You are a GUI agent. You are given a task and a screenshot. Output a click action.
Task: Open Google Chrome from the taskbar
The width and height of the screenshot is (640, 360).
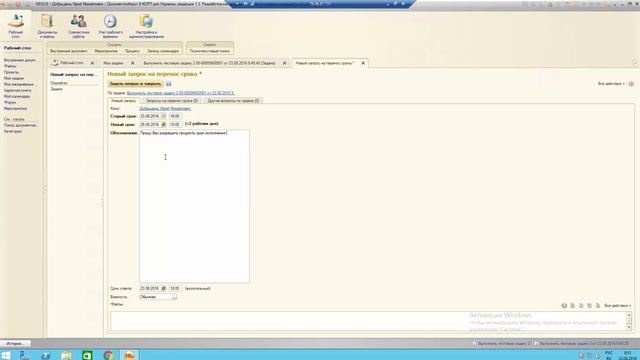(108, 355)
